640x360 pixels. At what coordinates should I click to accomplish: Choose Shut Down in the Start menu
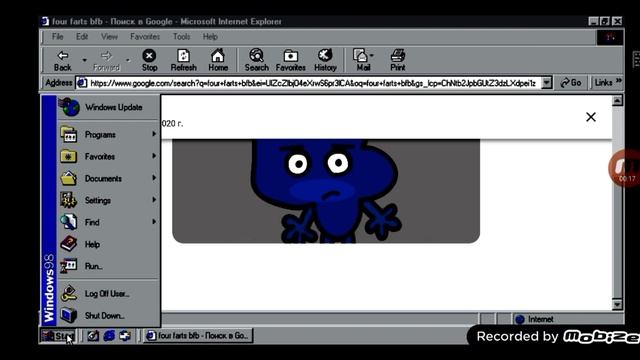(108, 316)
